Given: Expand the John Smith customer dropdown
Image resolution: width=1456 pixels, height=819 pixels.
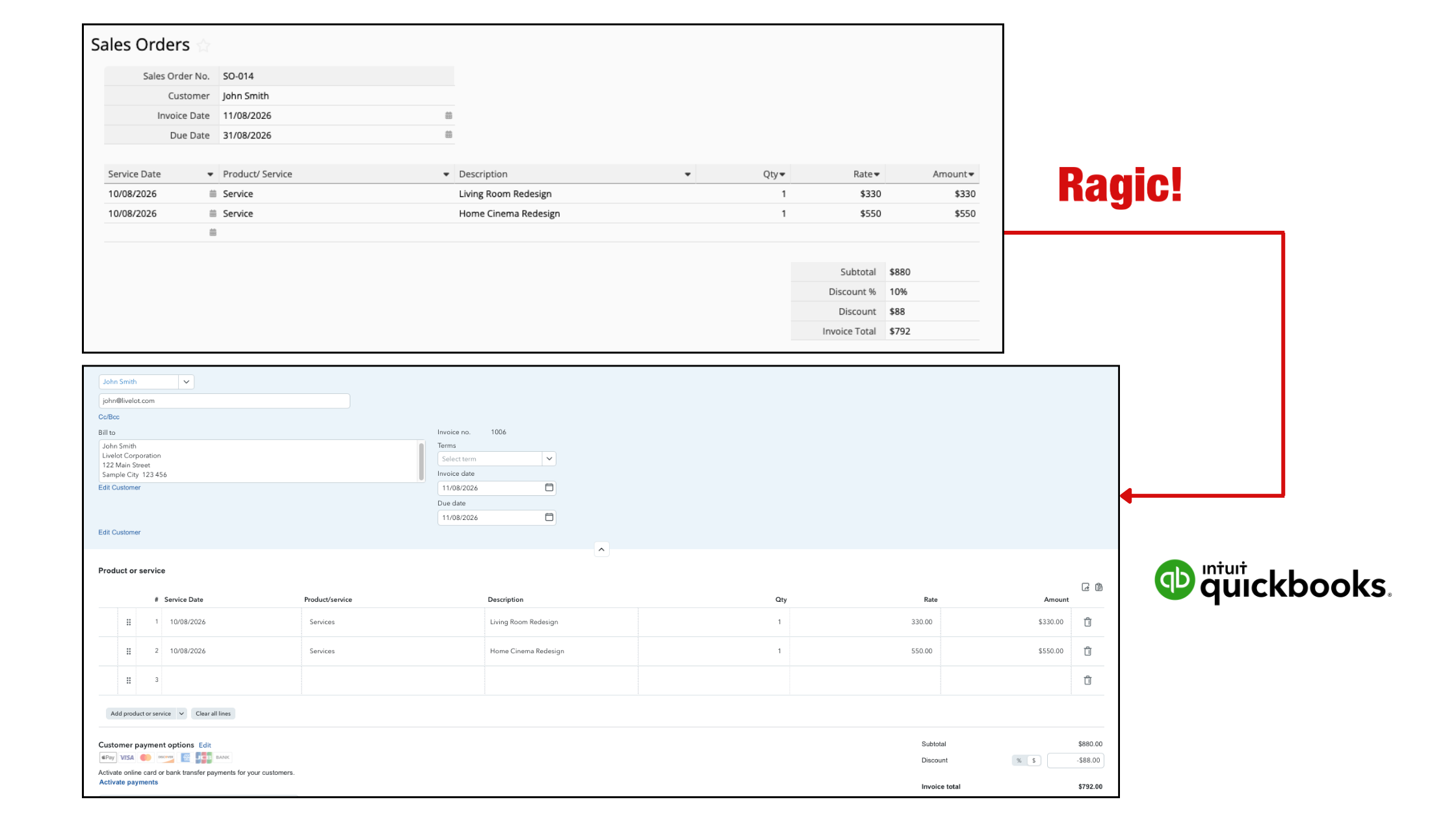Looking at the screenshot, I should (x=186, y=382).
